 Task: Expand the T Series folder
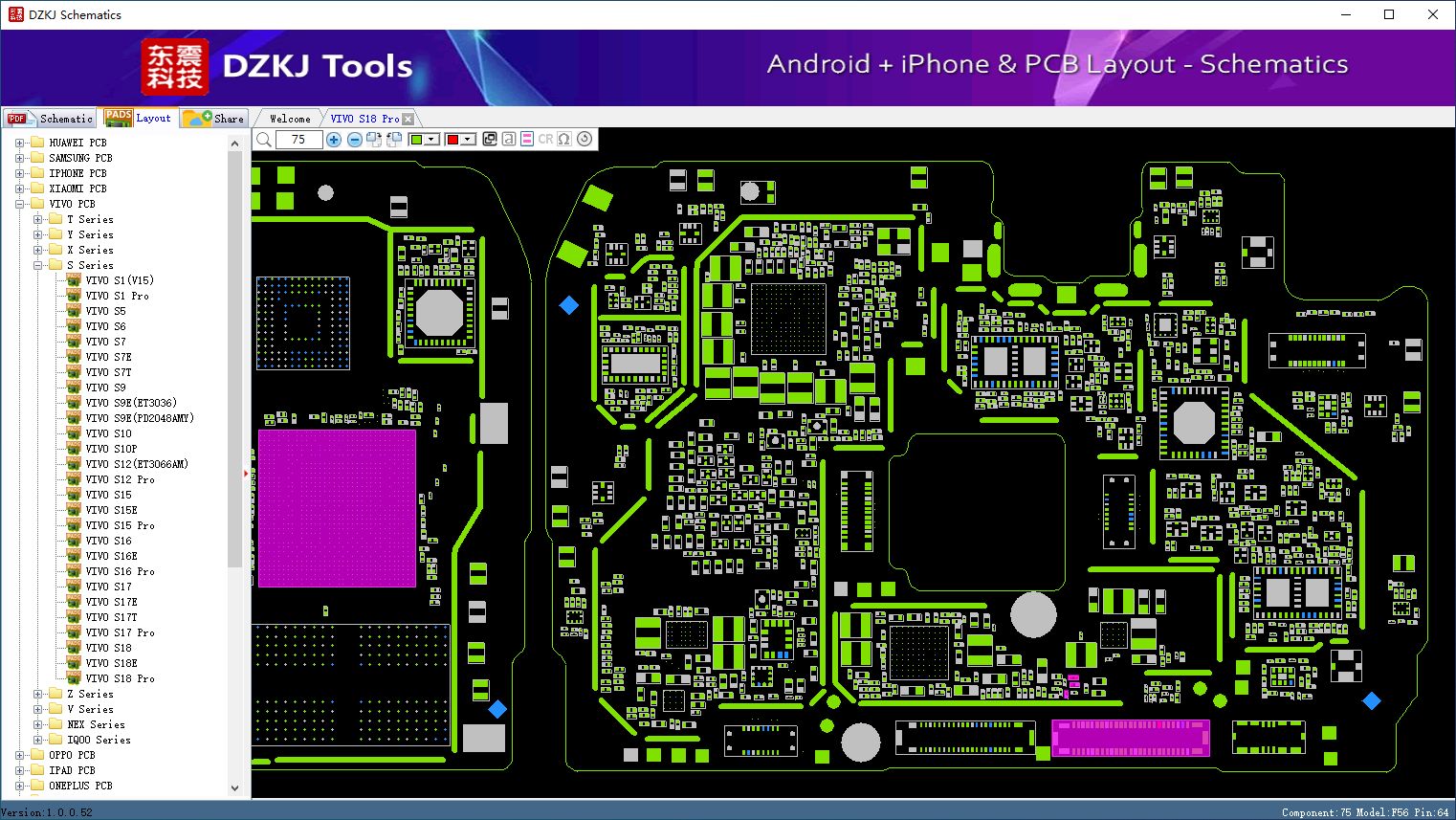37,219
